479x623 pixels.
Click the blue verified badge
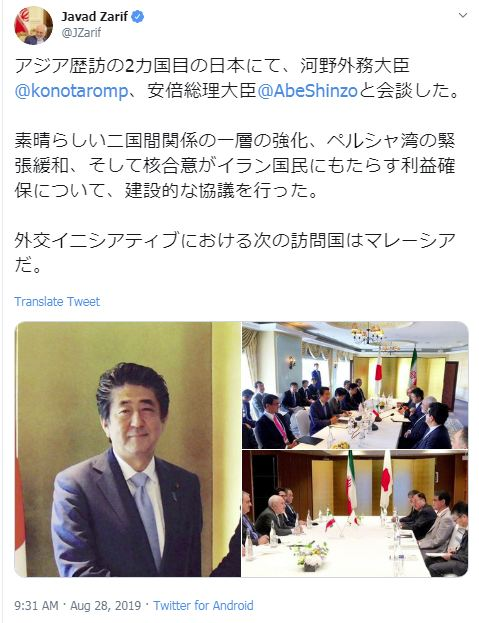pyautogui.click(x=137, y=17)
